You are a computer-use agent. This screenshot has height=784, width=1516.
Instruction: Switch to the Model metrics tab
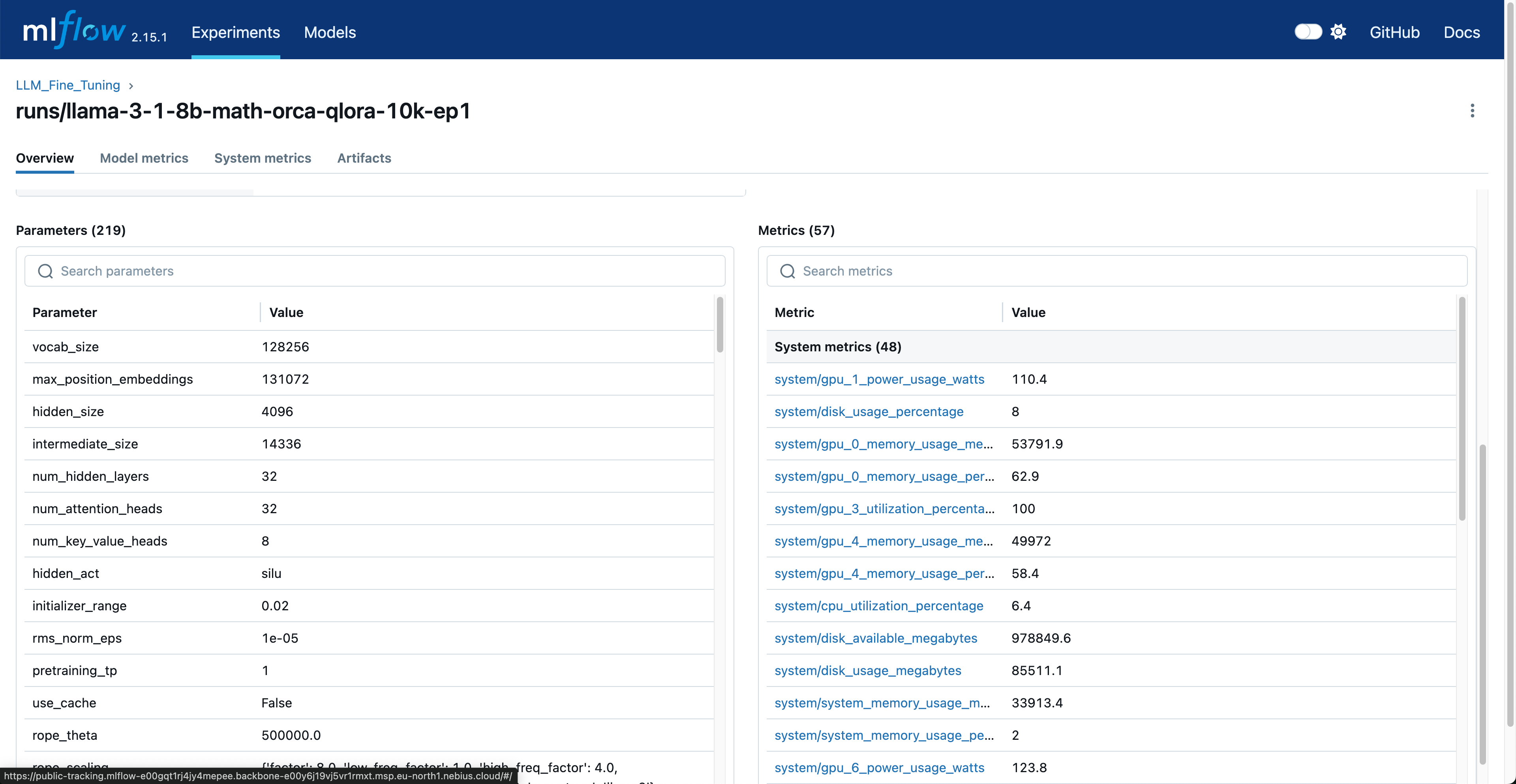click(x=144, y=158)
